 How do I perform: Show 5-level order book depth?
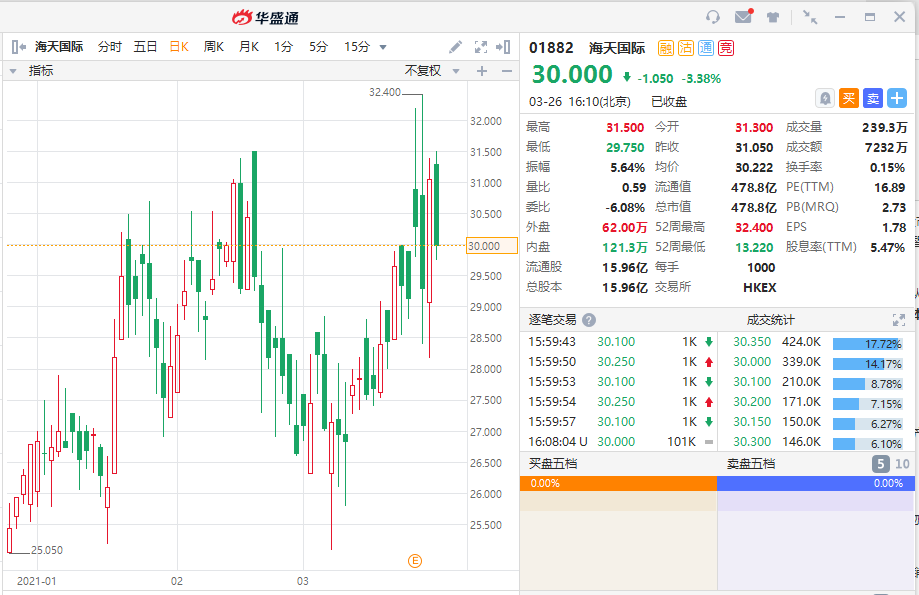pos(880,464)
